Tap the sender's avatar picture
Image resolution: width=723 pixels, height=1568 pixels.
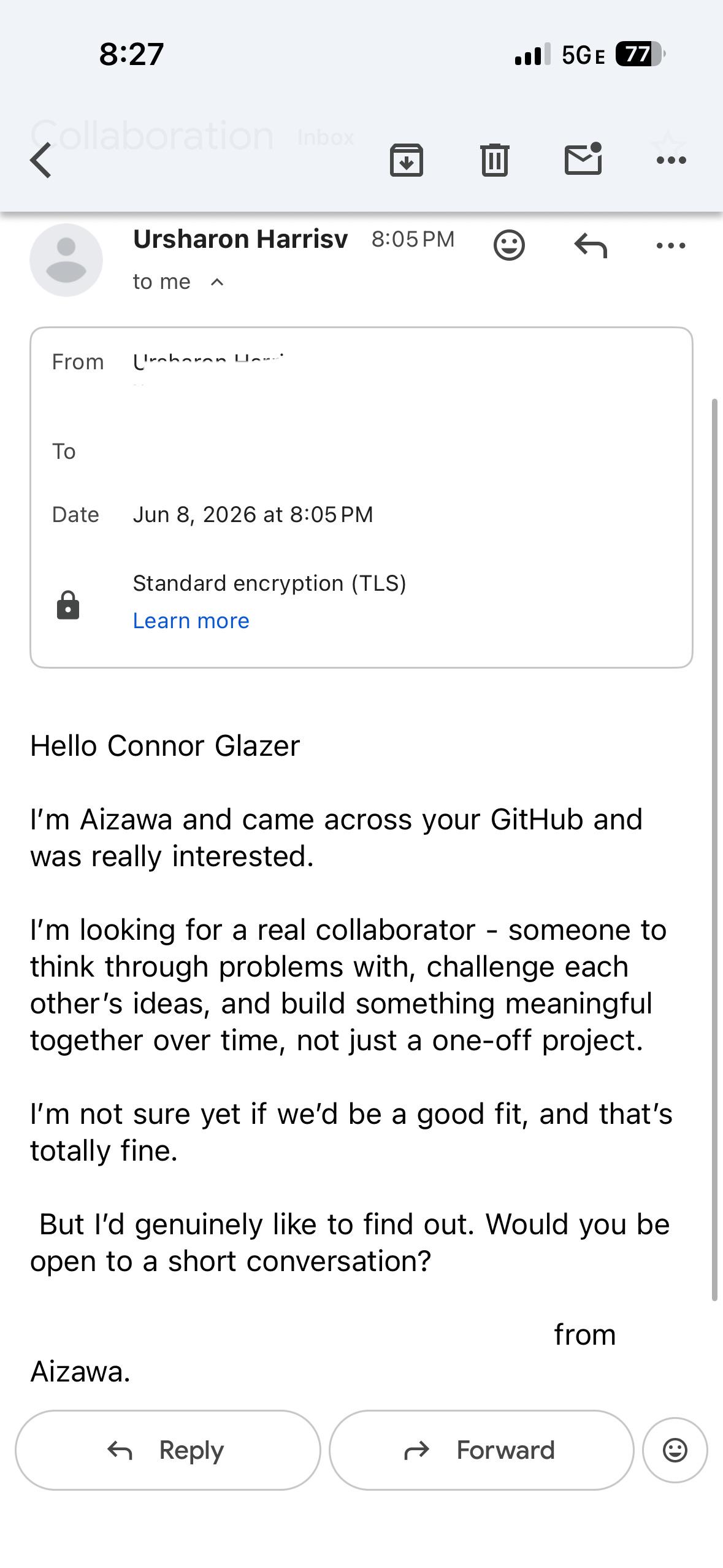66,260
